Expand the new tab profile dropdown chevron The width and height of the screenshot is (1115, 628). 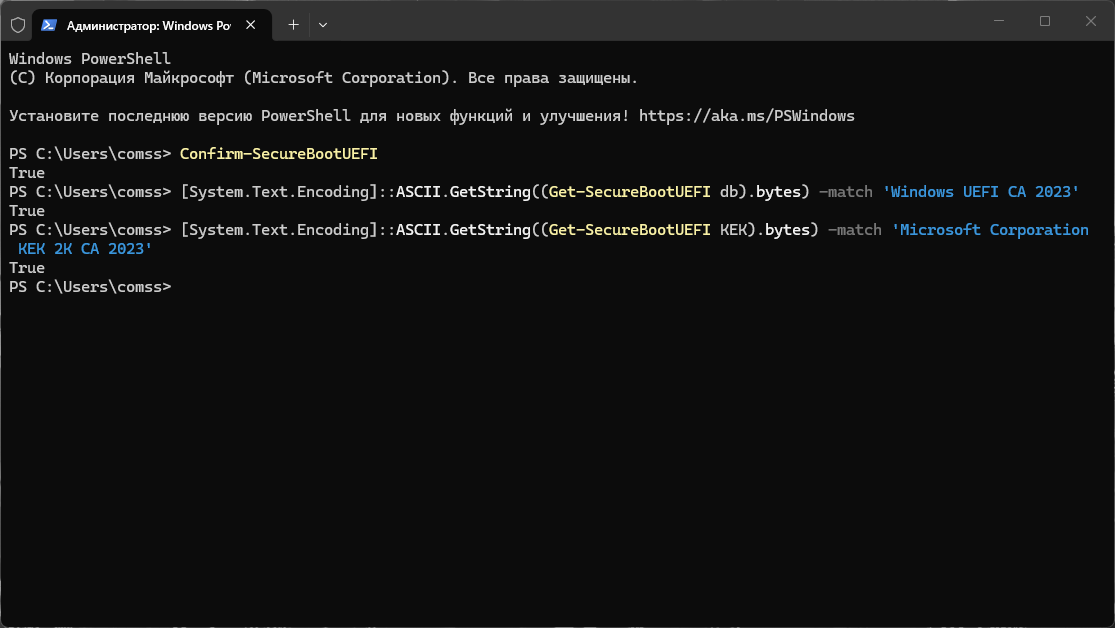[322, 23]
